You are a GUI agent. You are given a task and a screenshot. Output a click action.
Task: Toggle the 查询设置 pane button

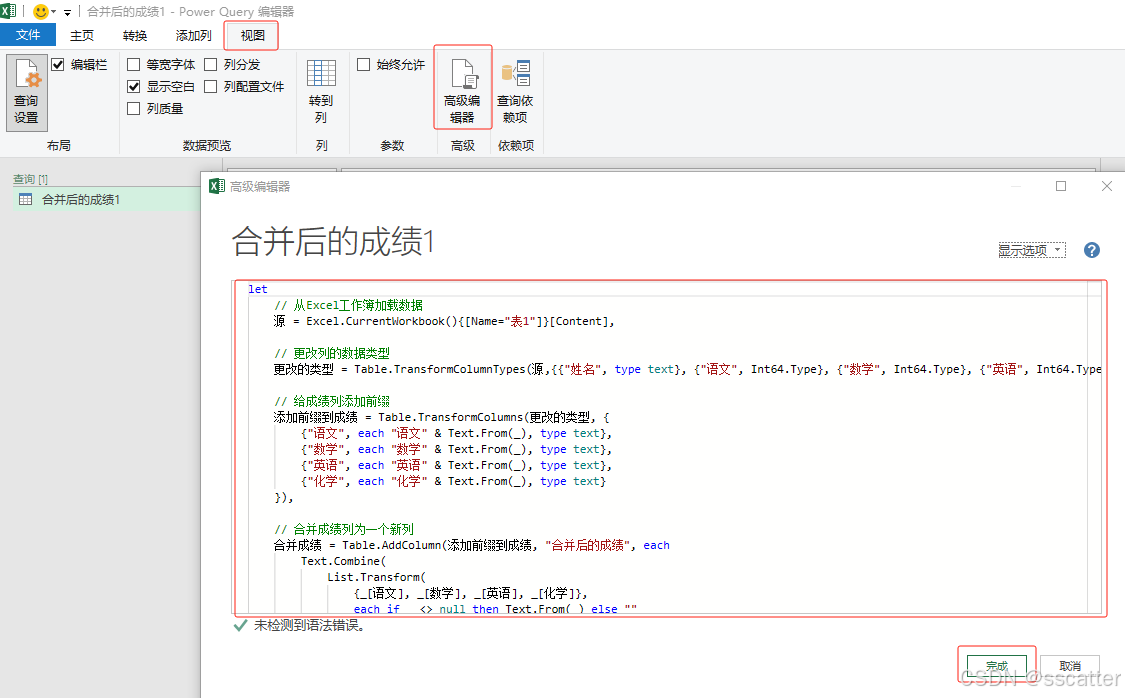pyautogui.click(x=27, y=93)
